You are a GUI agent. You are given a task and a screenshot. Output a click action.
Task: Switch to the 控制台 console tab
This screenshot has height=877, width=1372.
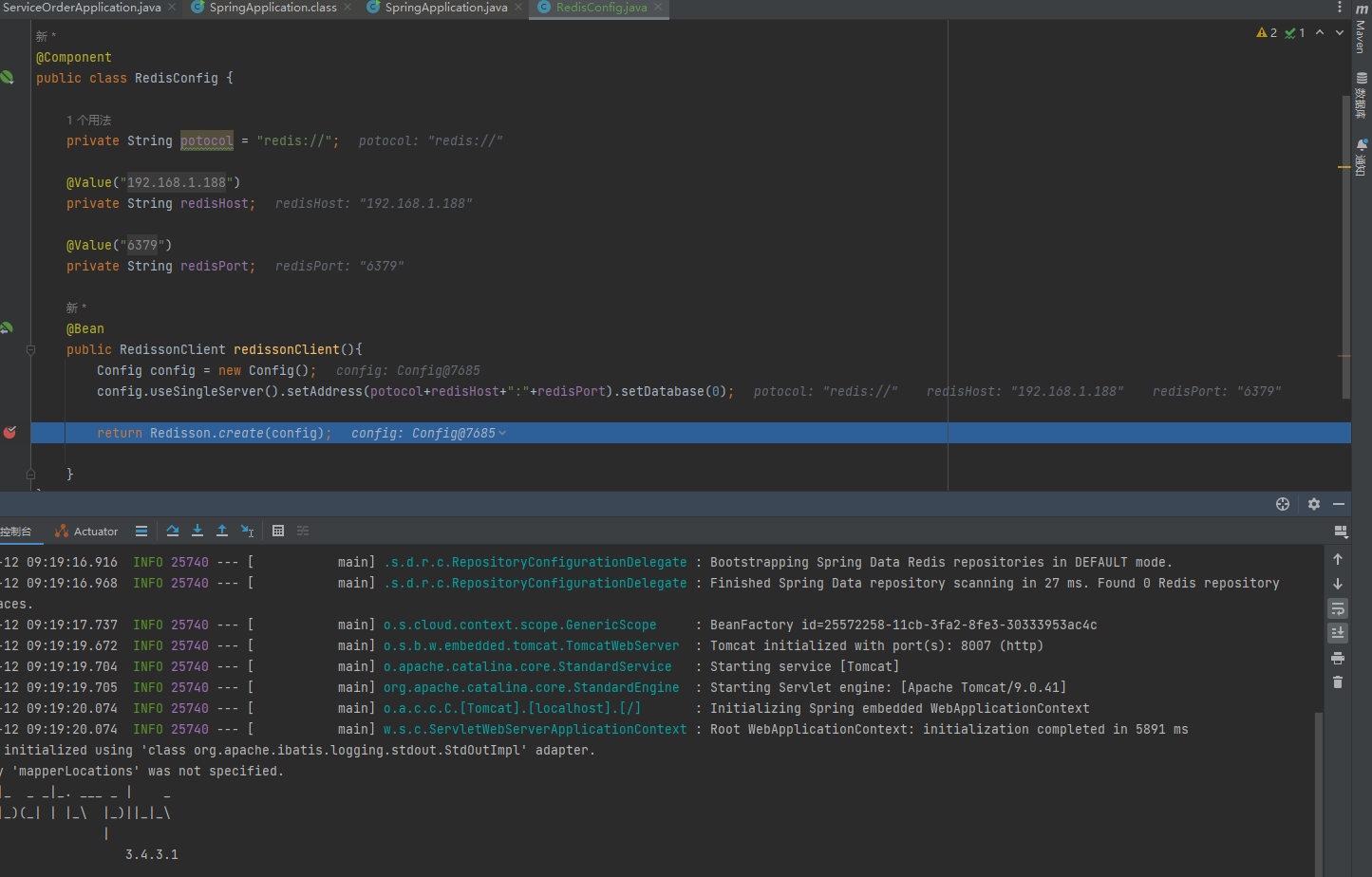16,532
